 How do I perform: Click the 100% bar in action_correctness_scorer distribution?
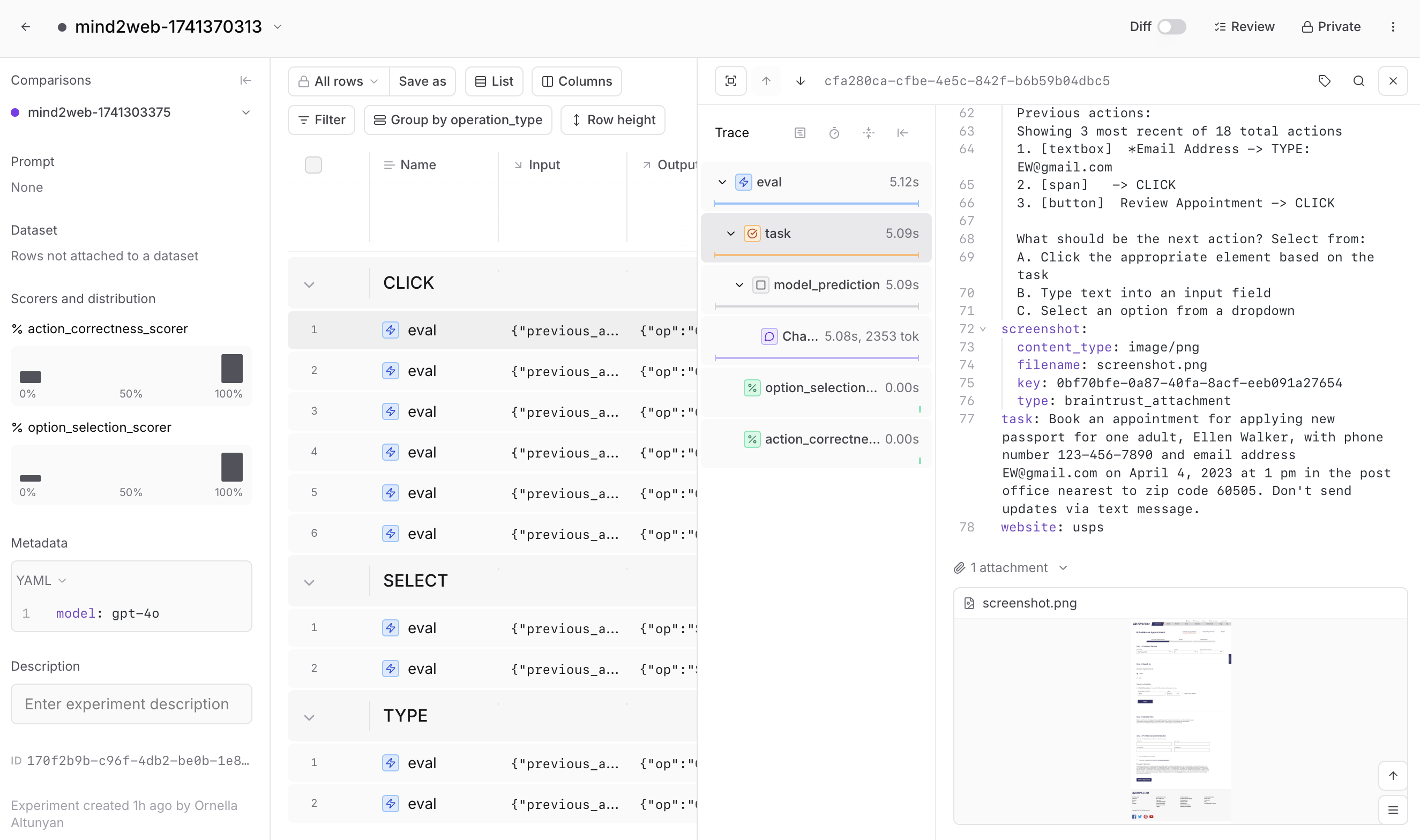tap(231, 369)
